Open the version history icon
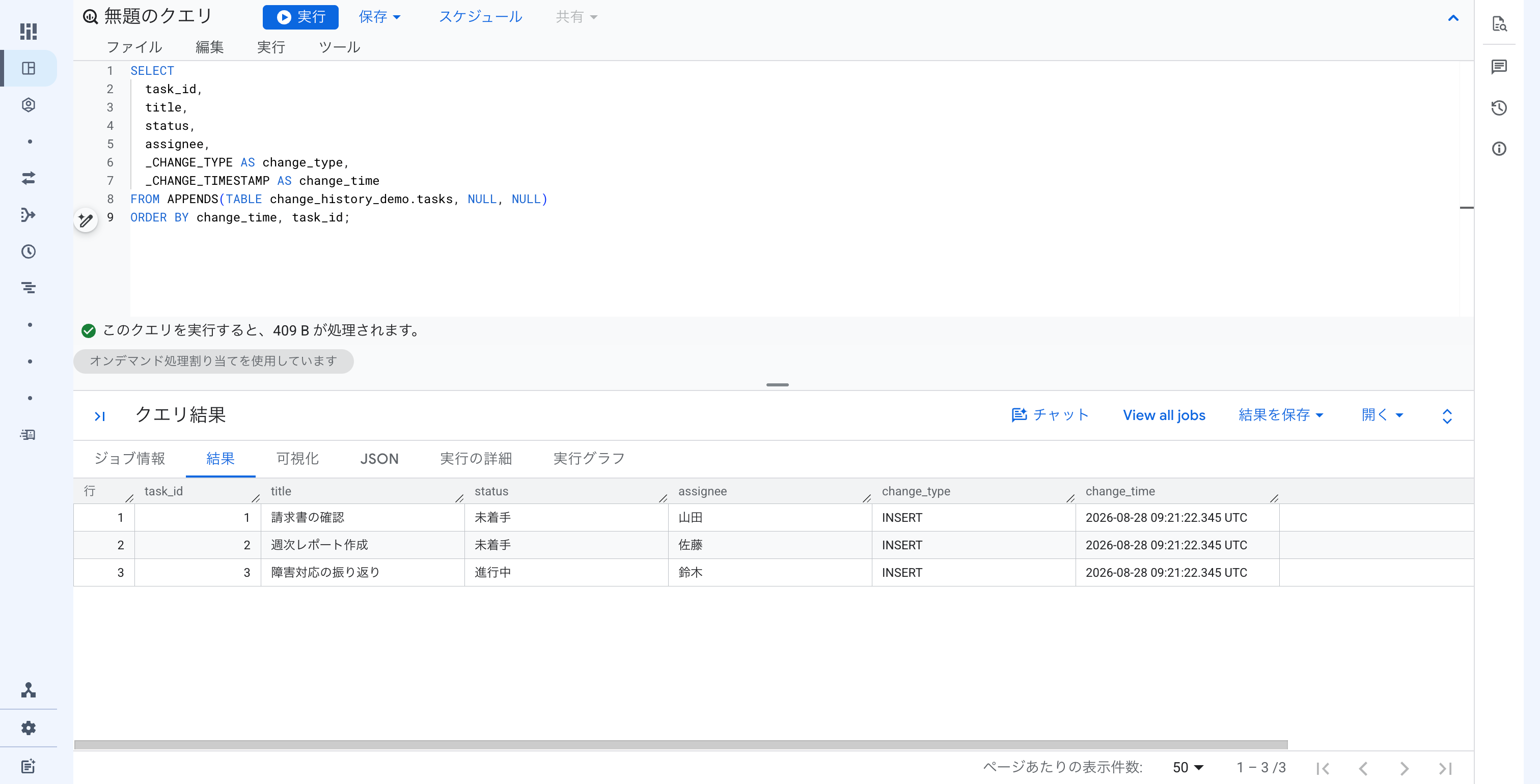 pyautogui.click(x=1499, y=107)
